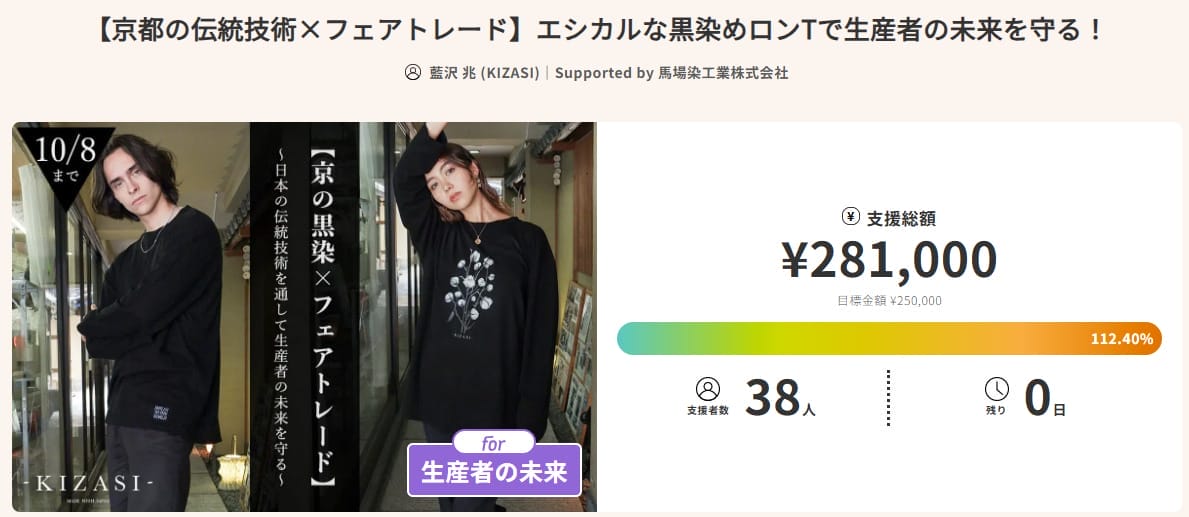Click the profile icon beside 藍沢 兆
This screenshot has height=517, width=1189.
pos(412,73)
